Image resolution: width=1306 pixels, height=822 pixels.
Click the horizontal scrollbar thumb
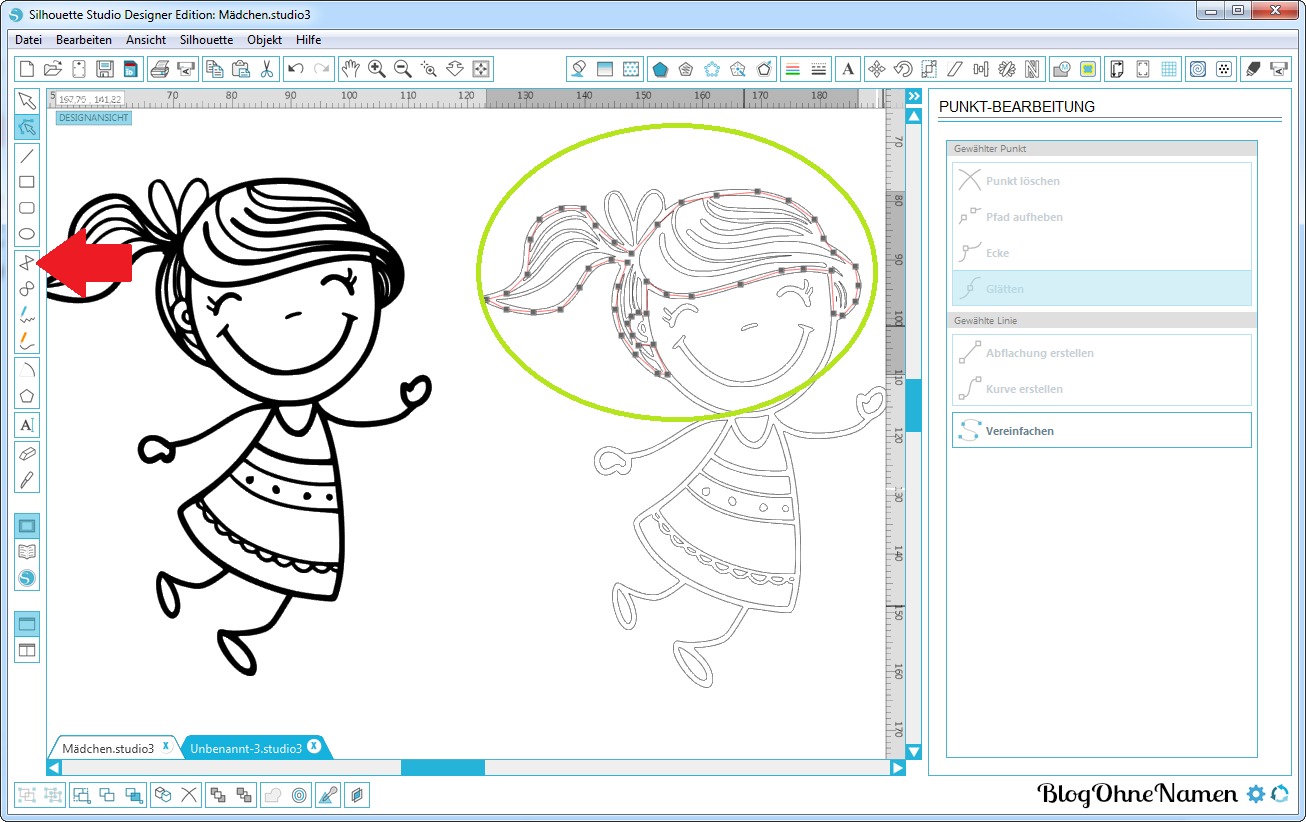(442, 768)
